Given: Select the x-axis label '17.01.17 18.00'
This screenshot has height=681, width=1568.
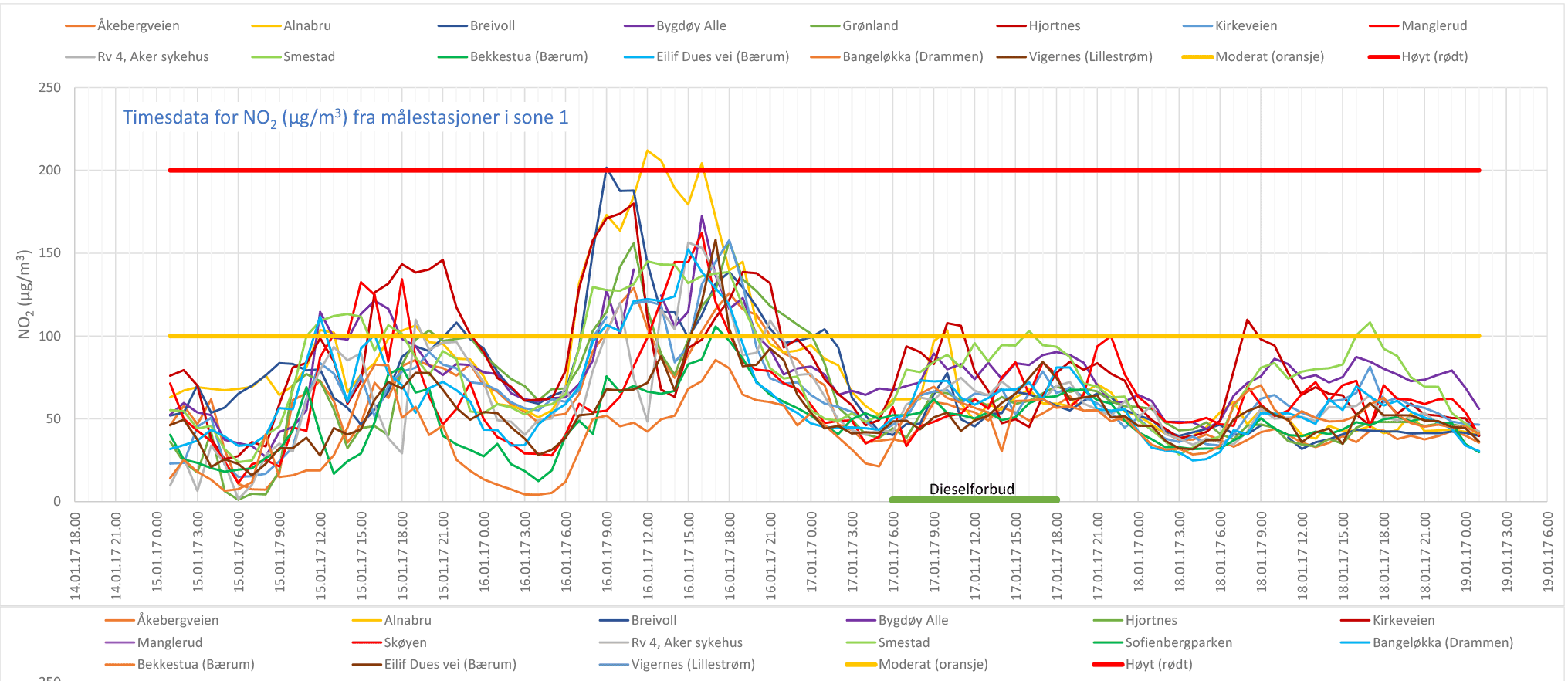Looking at the screenshot, I should tap(1058, 556).
